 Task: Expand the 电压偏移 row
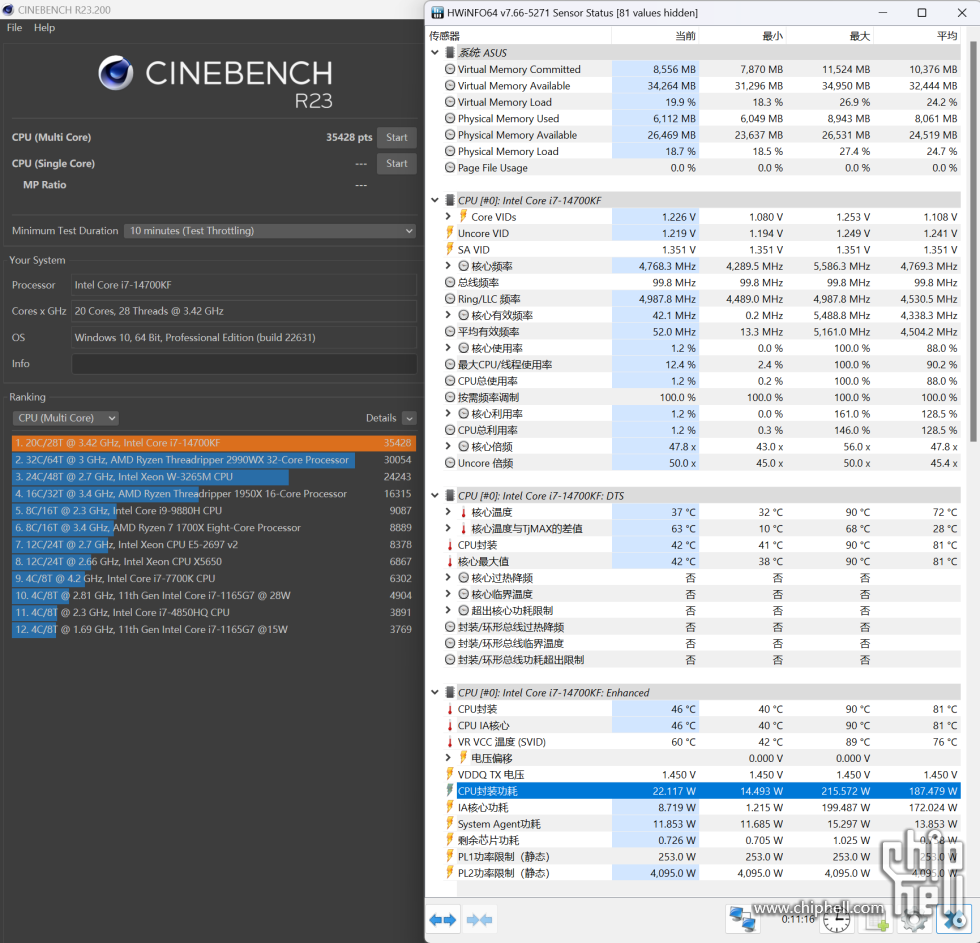[448, 757]
